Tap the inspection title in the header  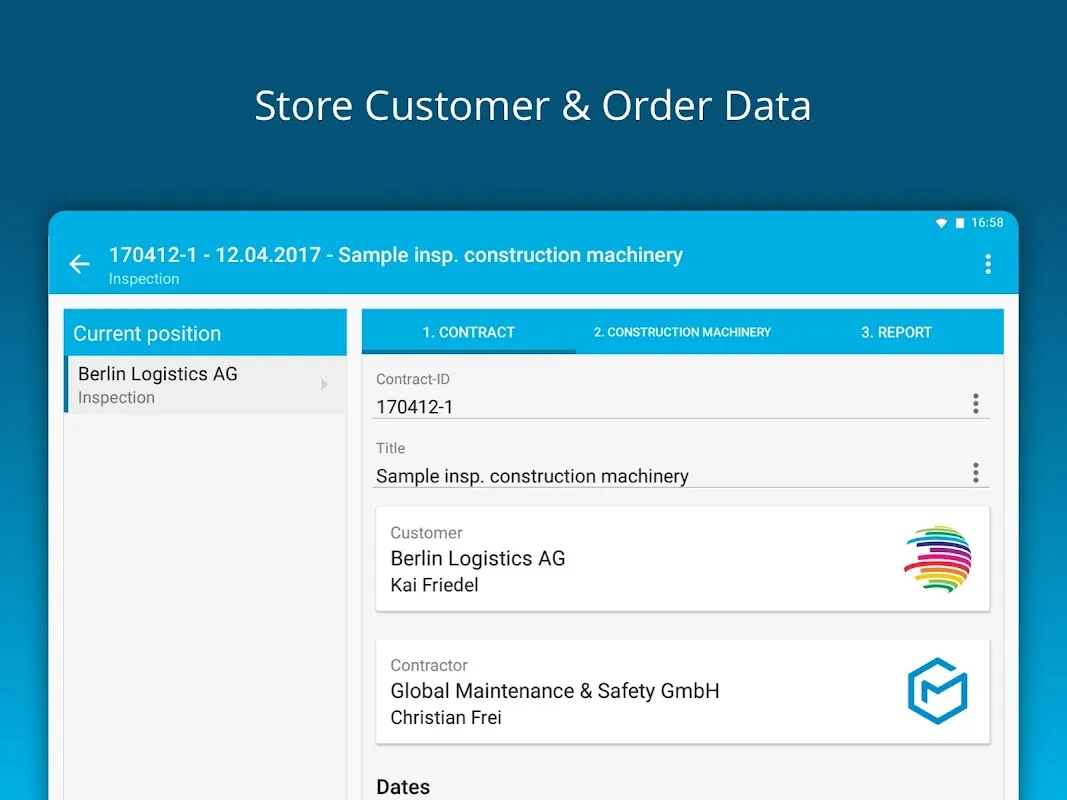395,256
